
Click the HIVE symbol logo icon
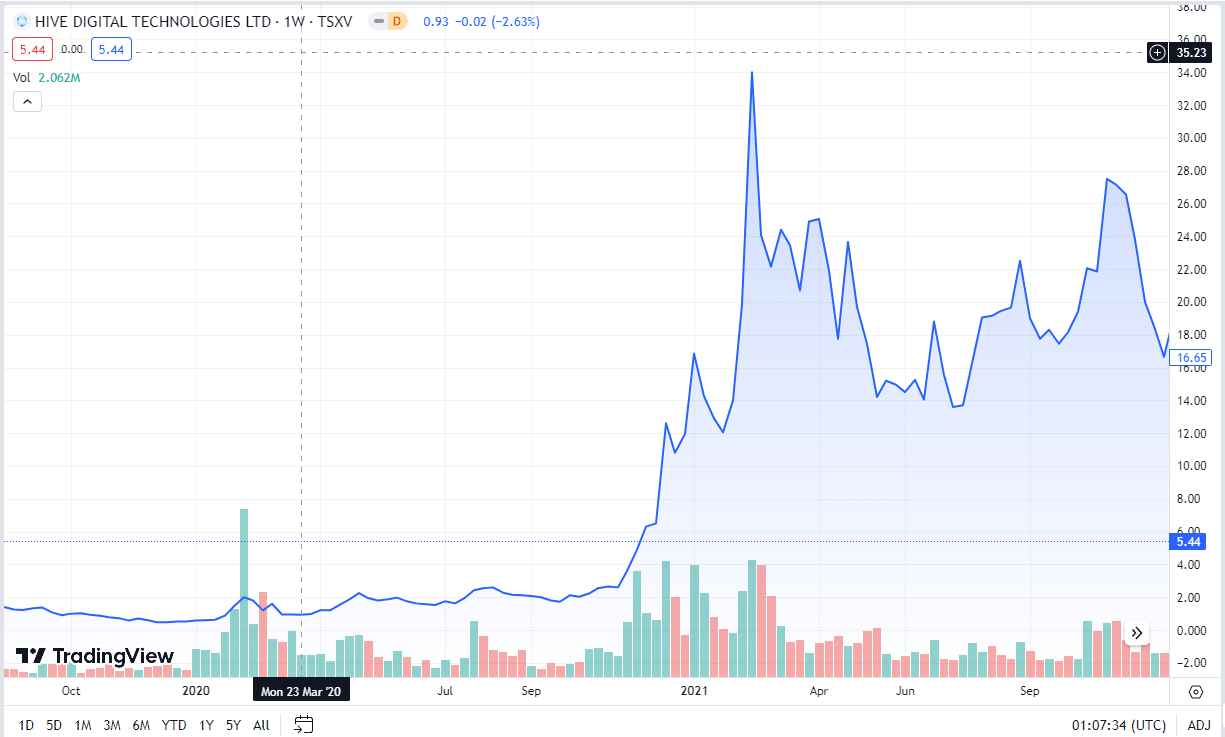[21, 21]
